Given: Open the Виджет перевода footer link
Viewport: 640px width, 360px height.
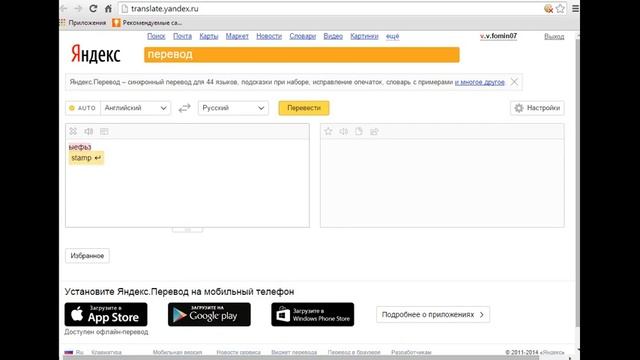Looking at the screenshot, I should (294, 352).
